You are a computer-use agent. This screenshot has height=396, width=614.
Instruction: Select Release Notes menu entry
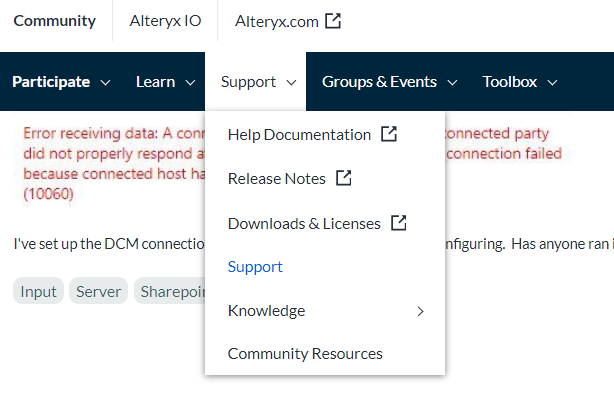[x=277, y=179]
